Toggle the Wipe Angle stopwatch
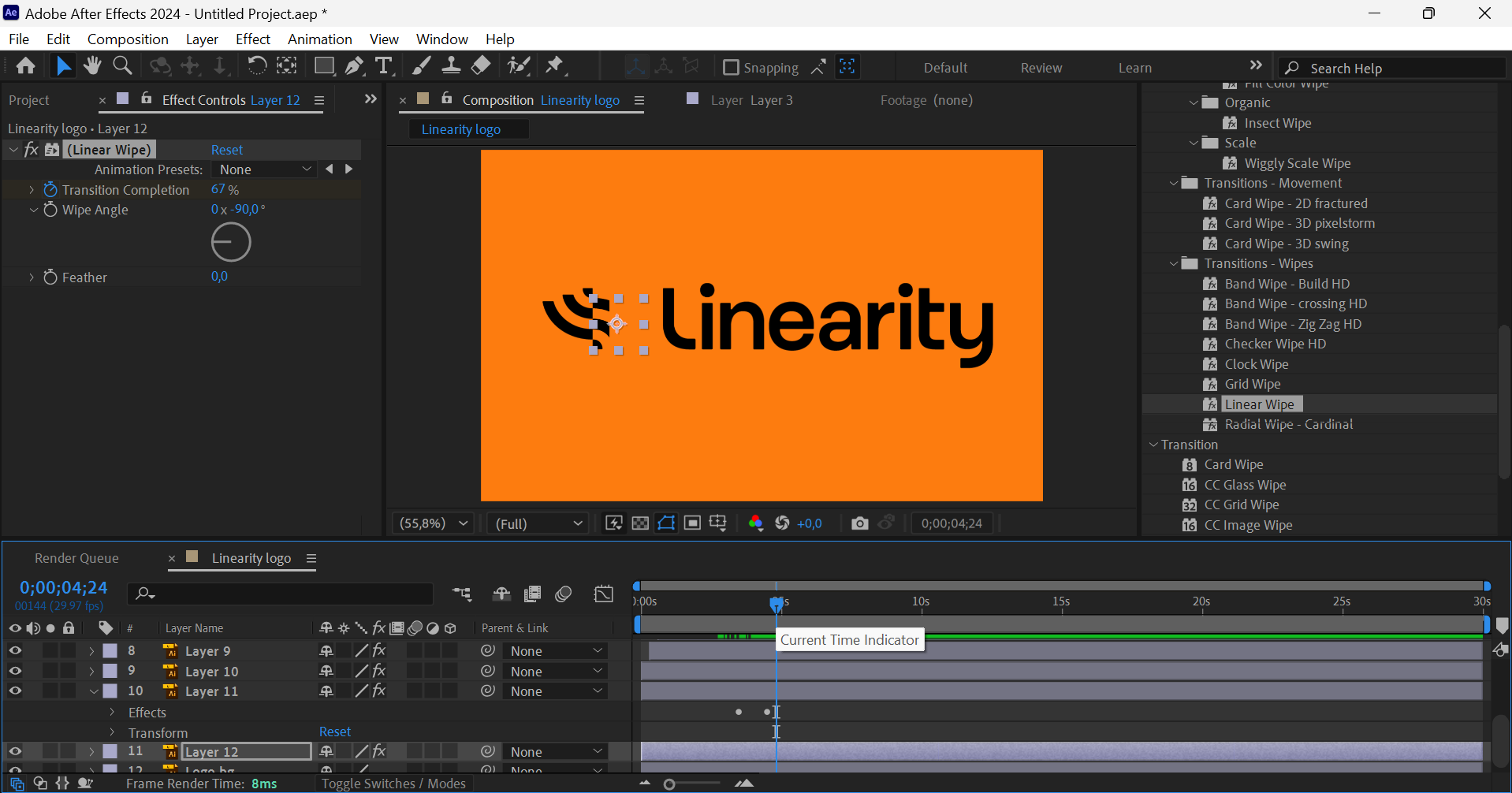The height and width of the screenshot is (793, 1512). (50, 210)
